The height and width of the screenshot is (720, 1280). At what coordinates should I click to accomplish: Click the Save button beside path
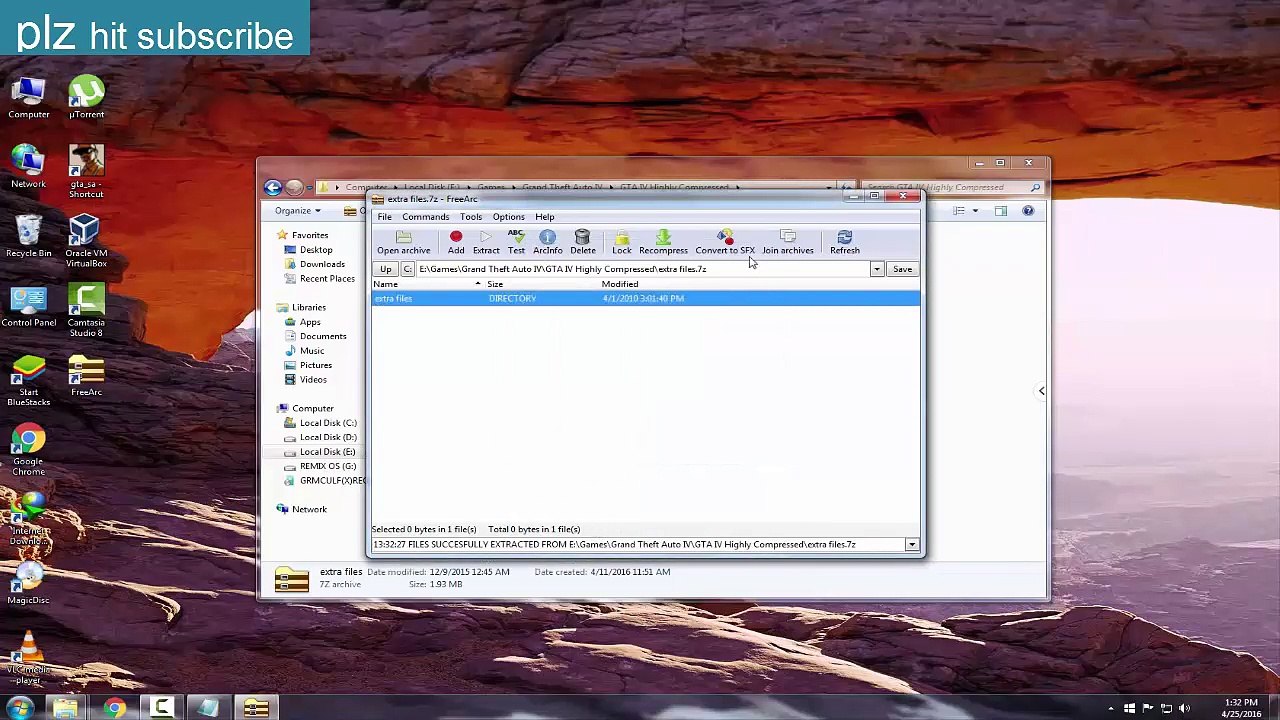point(902,269)
